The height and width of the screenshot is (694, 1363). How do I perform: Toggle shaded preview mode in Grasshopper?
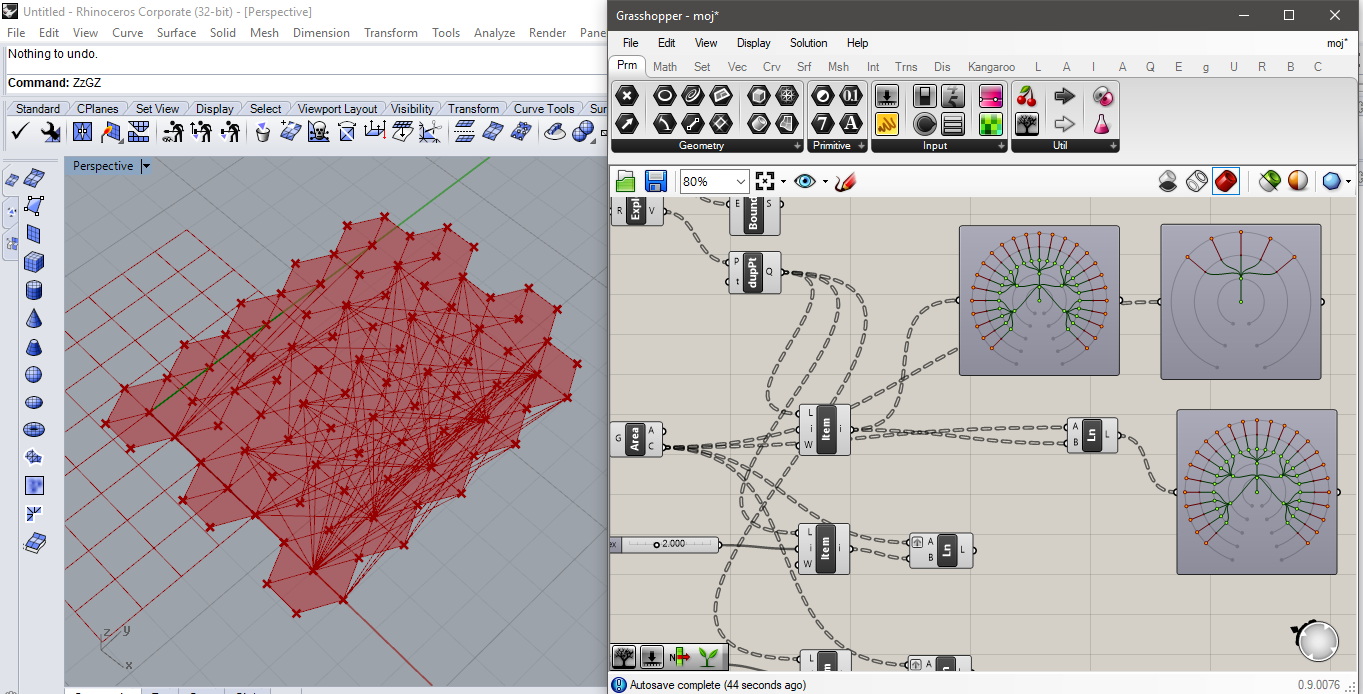point(1226,181)
